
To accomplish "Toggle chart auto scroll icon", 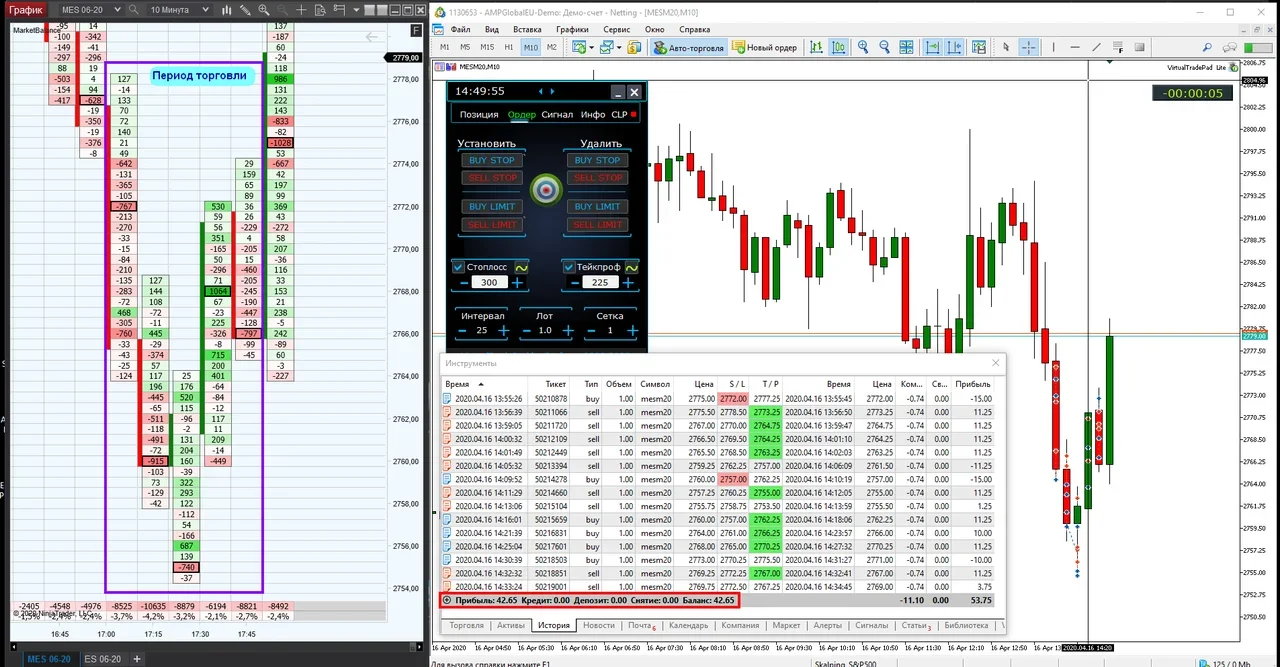I will tap(933, 47).
